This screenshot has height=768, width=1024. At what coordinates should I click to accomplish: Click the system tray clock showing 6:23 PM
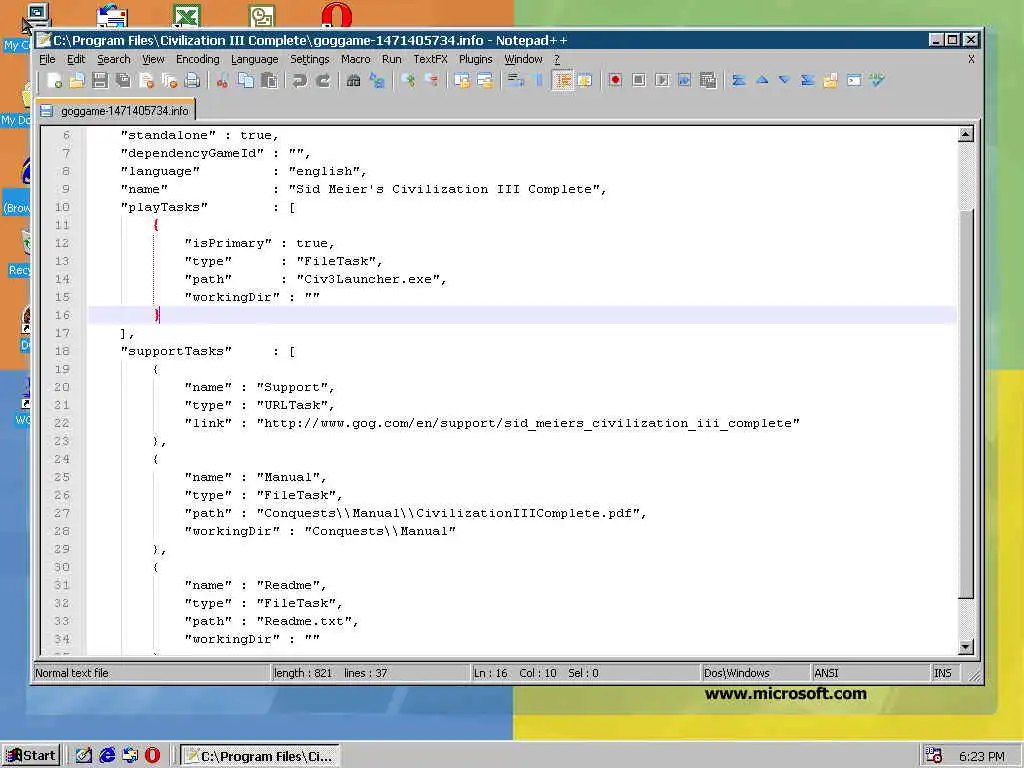(982, 756)
